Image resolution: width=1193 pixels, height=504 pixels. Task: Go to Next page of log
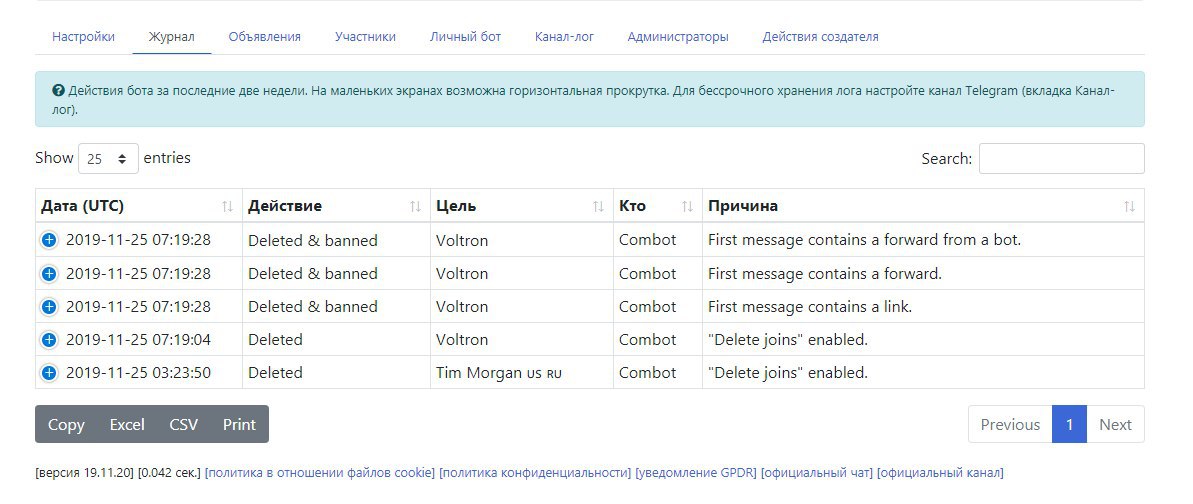1115,425
